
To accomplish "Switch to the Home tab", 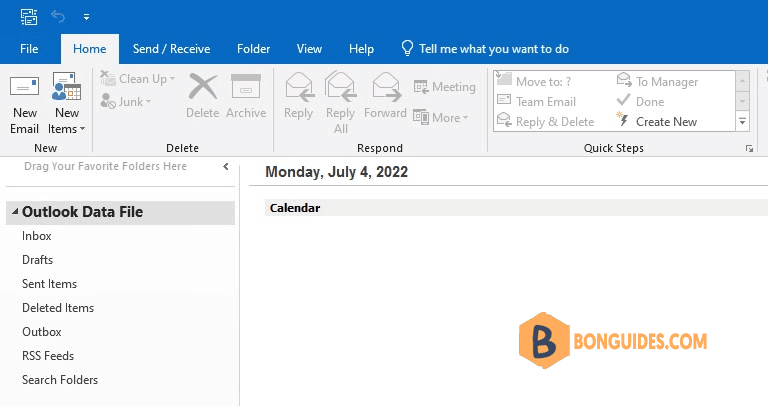I will pyautogui.click(x=90, y=49).
